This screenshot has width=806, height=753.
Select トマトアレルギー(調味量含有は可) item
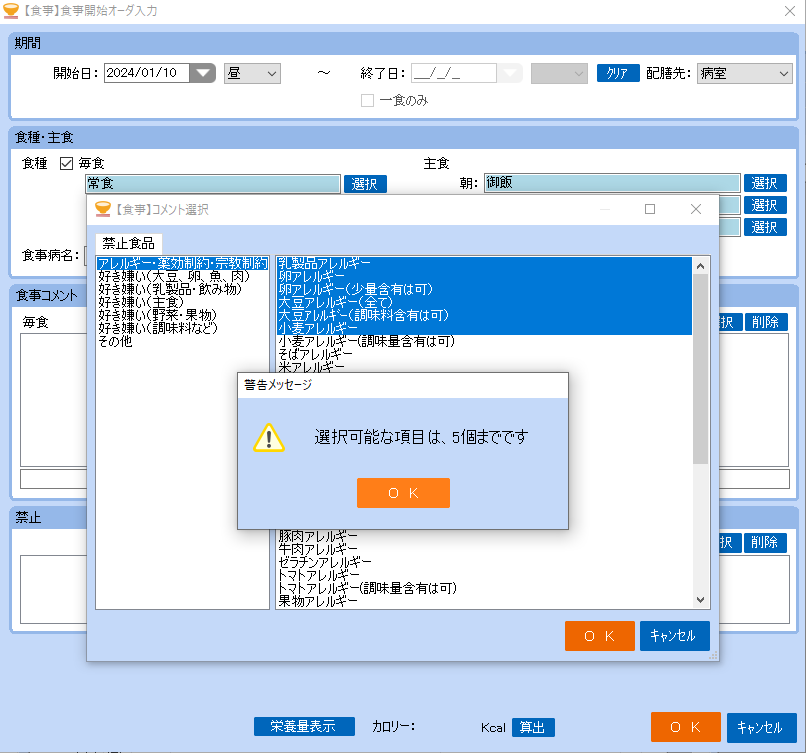[484, 587]
